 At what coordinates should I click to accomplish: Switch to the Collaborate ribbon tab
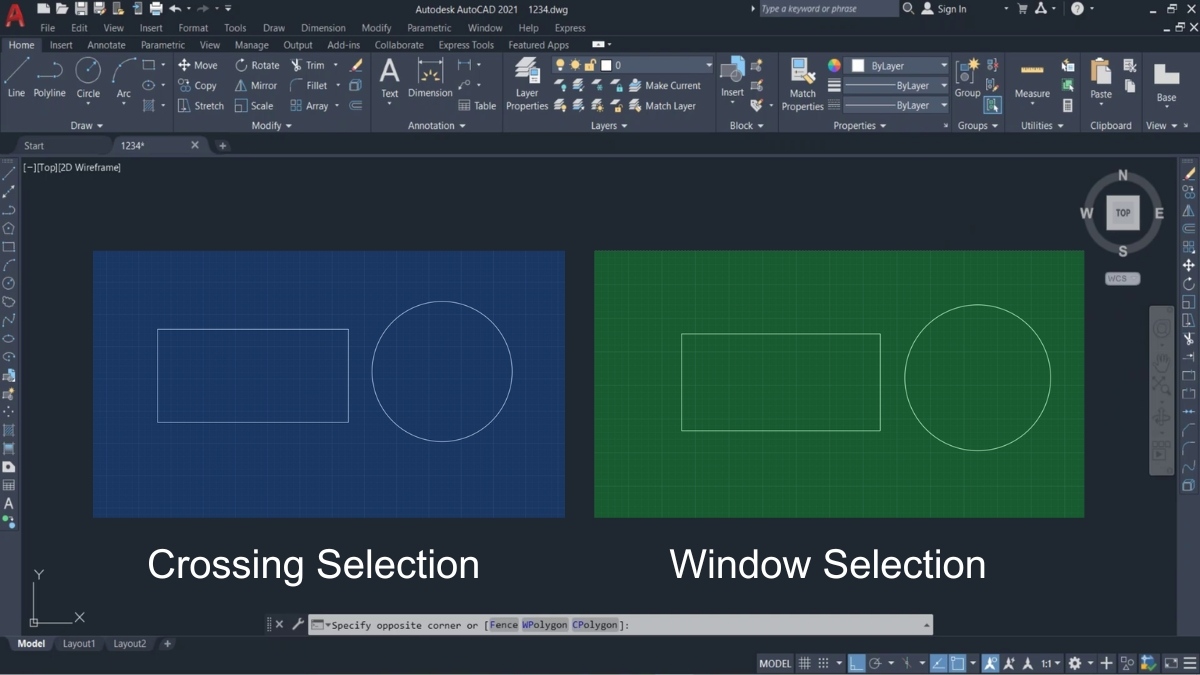pos(399,45)
